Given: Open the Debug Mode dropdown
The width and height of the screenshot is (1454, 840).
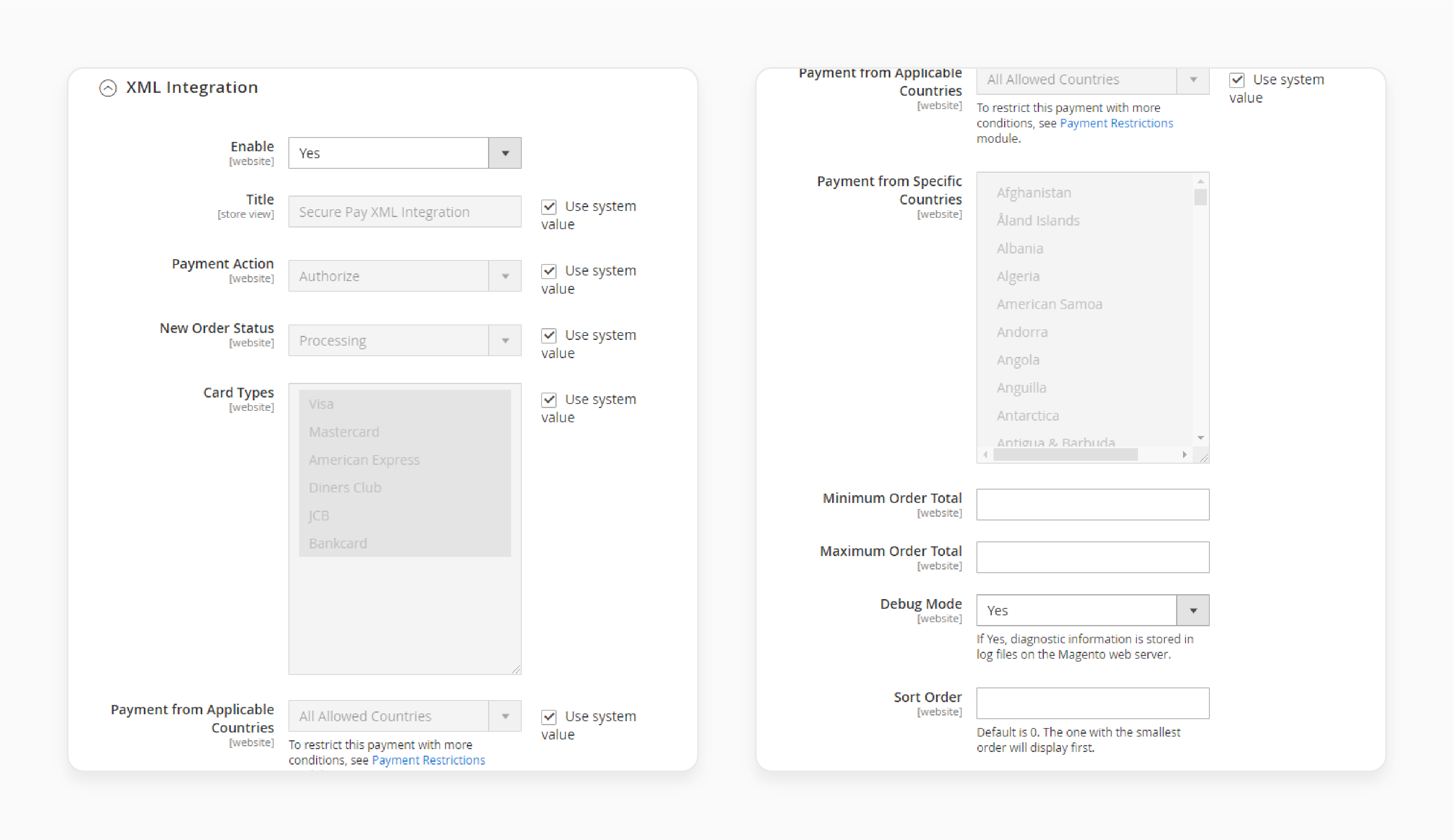Looking at the screenshot, I should pos(1092,610).
